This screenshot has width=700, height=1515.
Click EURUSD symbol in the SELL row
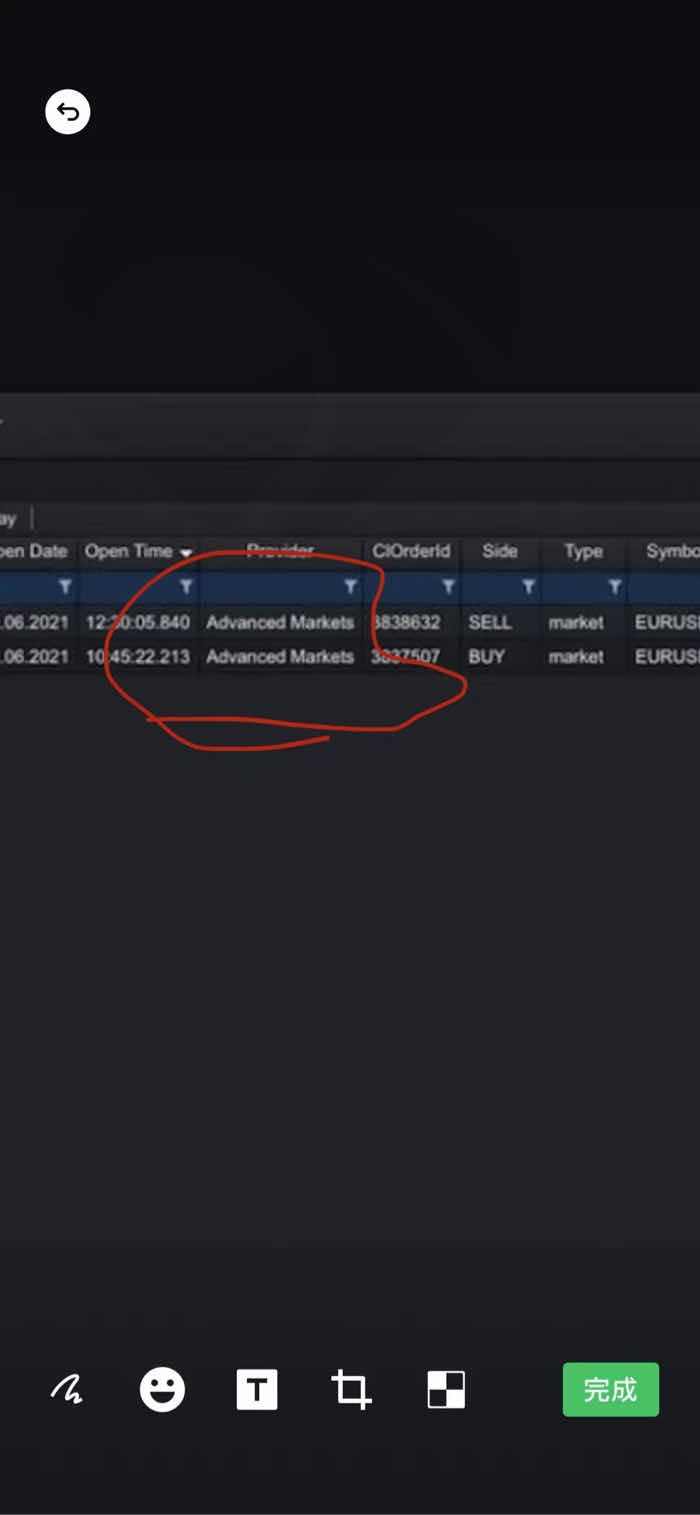(667, 622)
